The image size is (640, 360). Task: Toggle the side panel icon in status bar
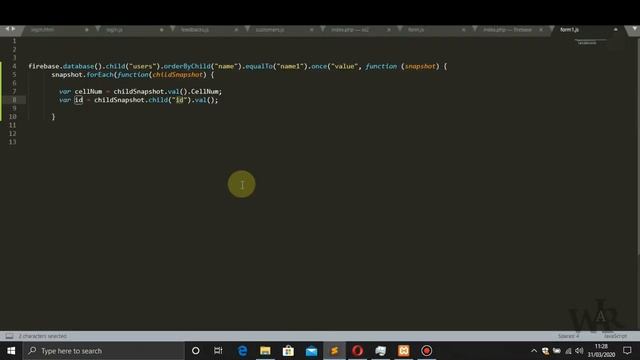[x=9, y=336]
